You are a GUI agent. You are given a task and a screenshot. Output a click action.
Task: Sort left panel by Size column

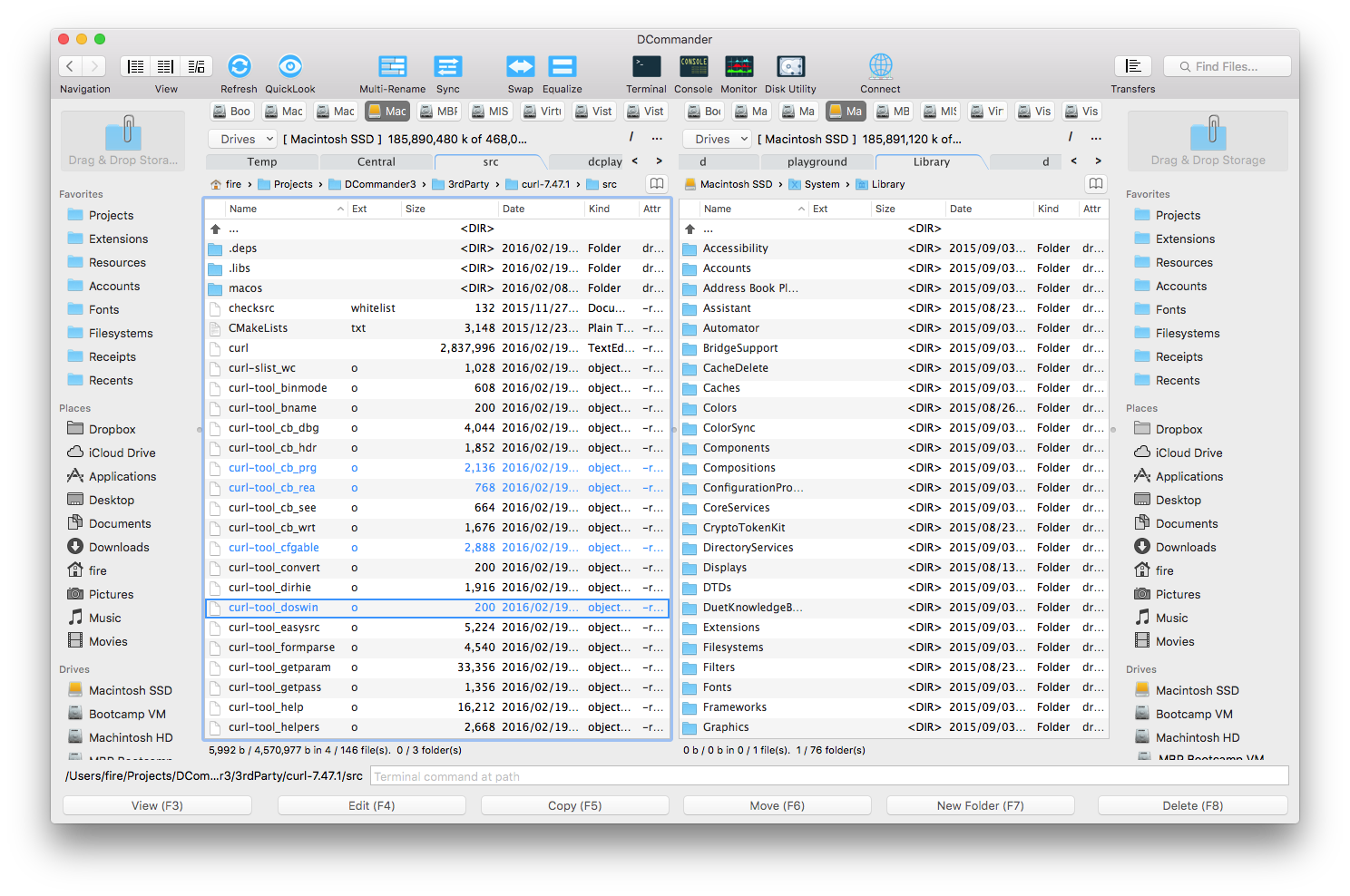(450, 209)
